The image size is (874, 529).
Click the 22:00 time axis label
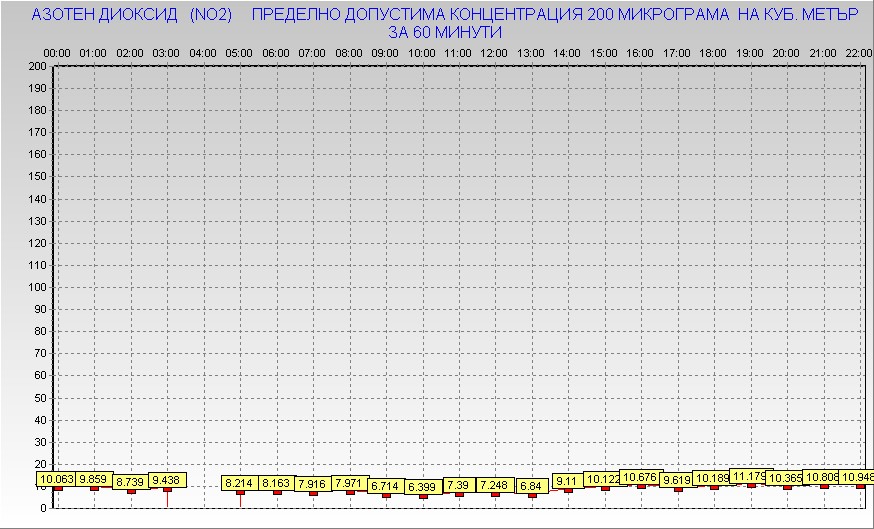[858, 52]
